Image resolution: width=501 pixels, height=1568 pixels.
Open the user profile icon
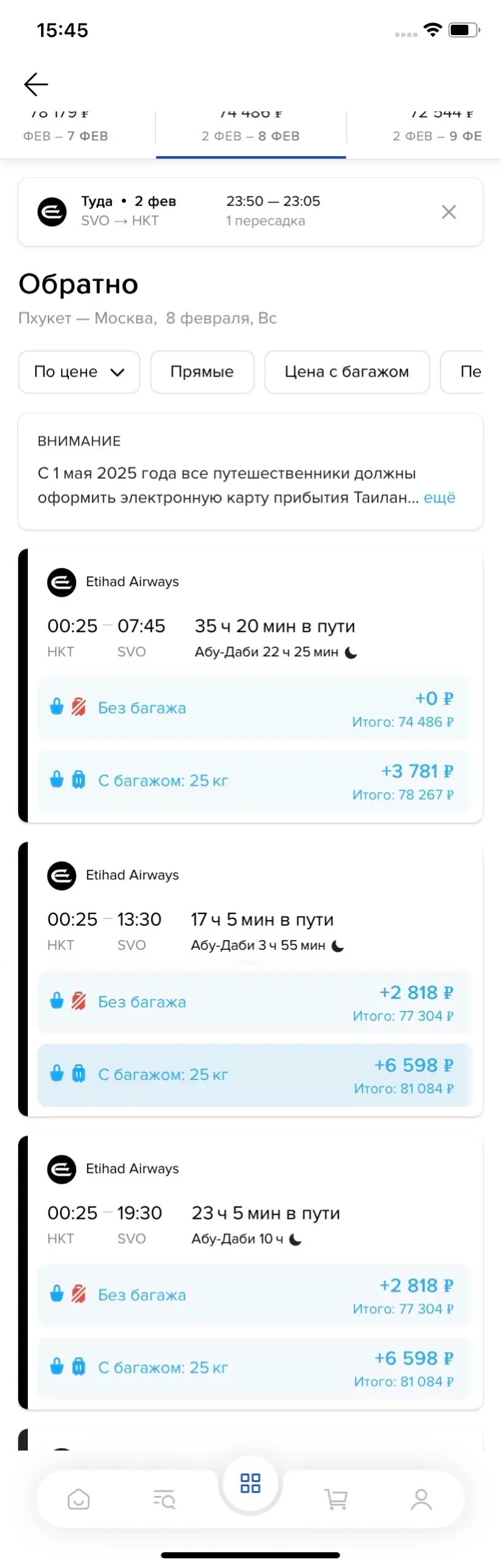click(x=421, y=1498)
